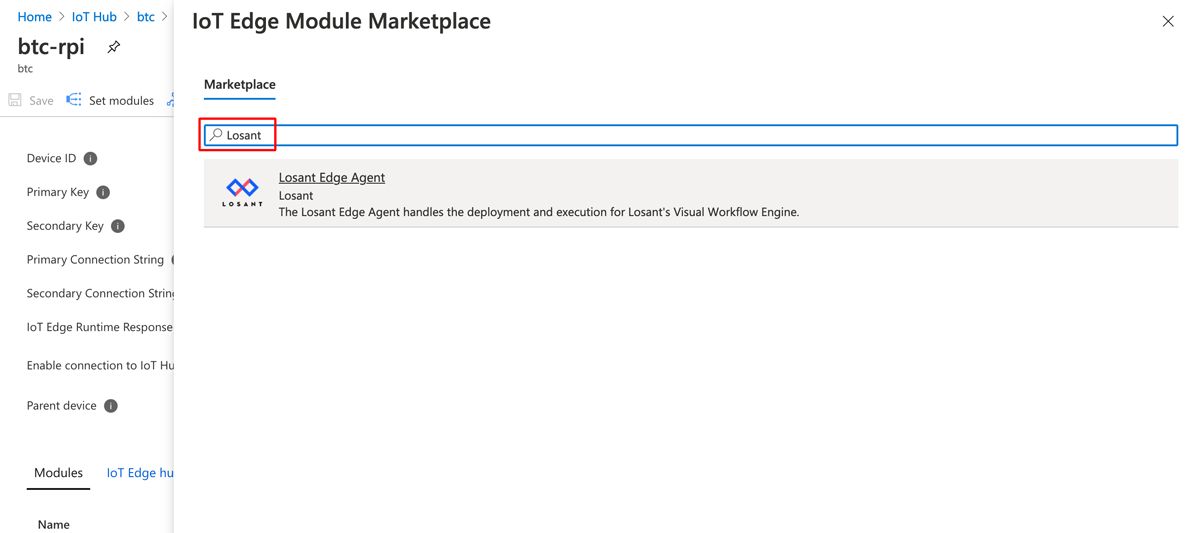The width and height of the screenshot is (1200, 533).
Task: Click the IoT Edge Runtime Response label
Action: click(99, 327)
